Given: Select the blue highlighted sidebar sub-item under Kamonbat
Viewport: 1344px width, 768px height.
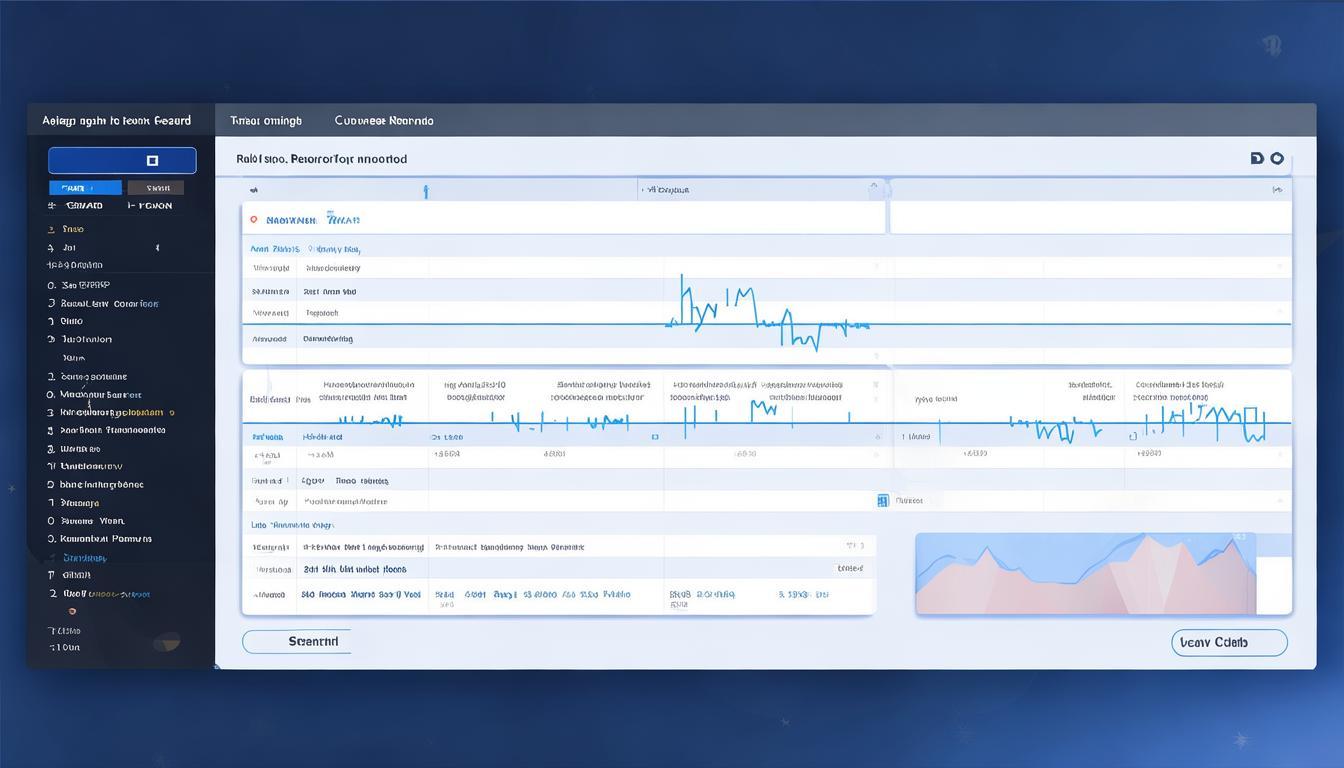Looking at the screenshot, I should click(x=84, y=558).
